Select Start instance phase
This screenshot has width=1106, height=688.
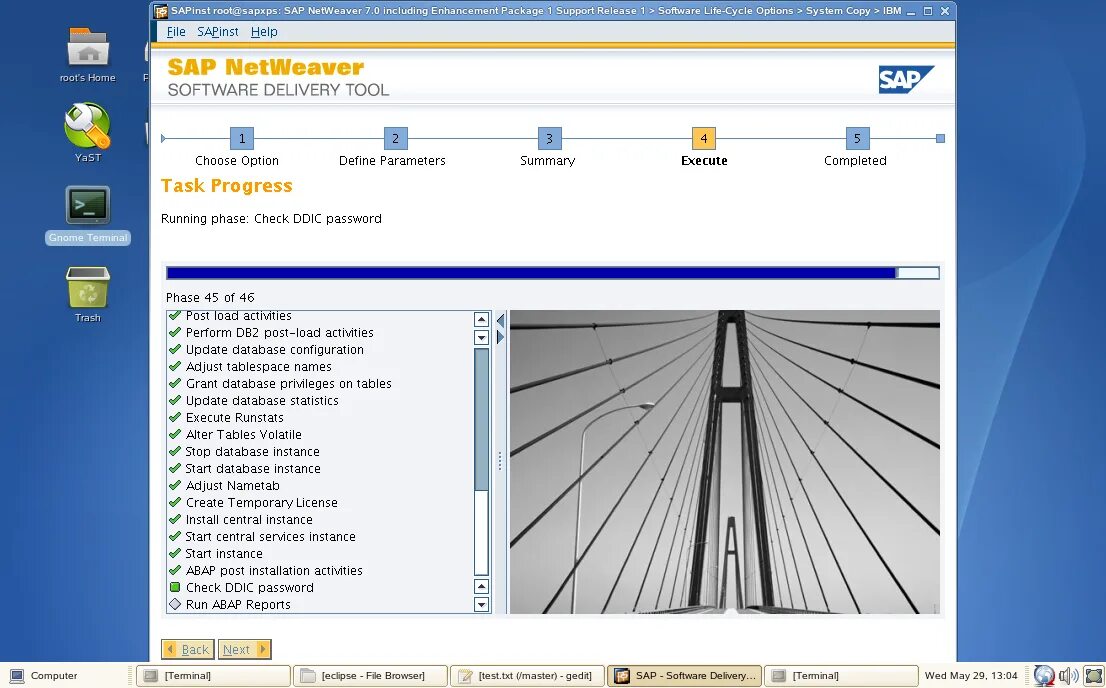(x=224, y=553)
